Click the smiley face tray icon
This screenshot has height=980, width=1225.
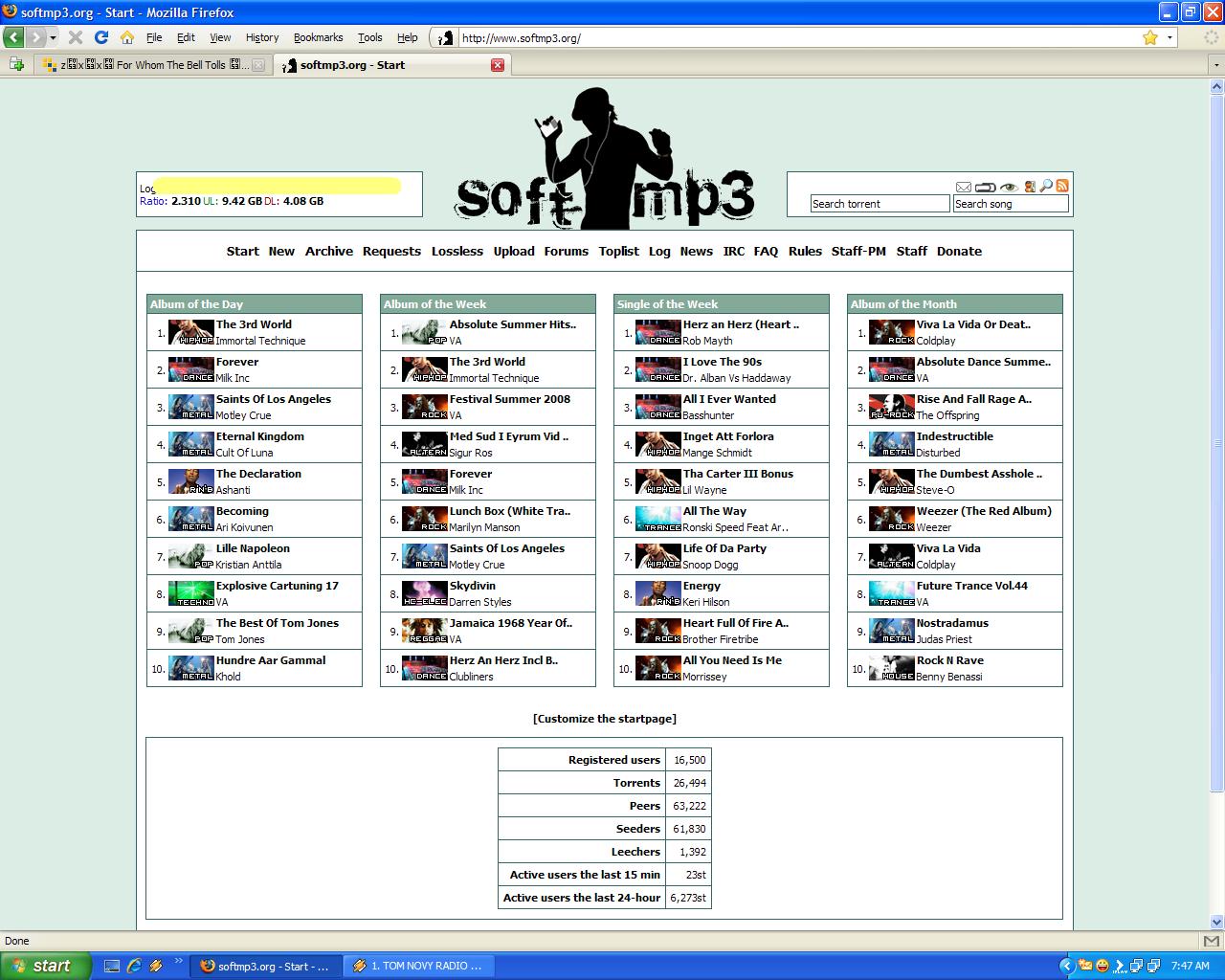(x=1102, y=966)
